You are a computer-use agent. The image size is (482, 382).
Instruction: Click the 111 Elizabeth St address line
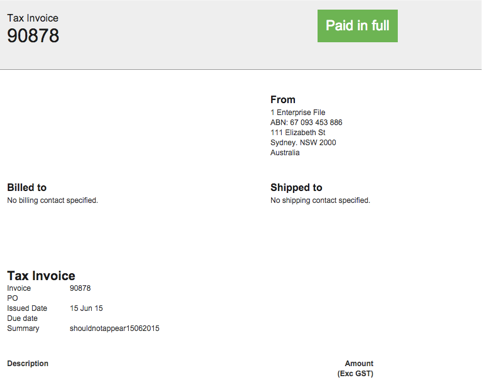(298, 132)
